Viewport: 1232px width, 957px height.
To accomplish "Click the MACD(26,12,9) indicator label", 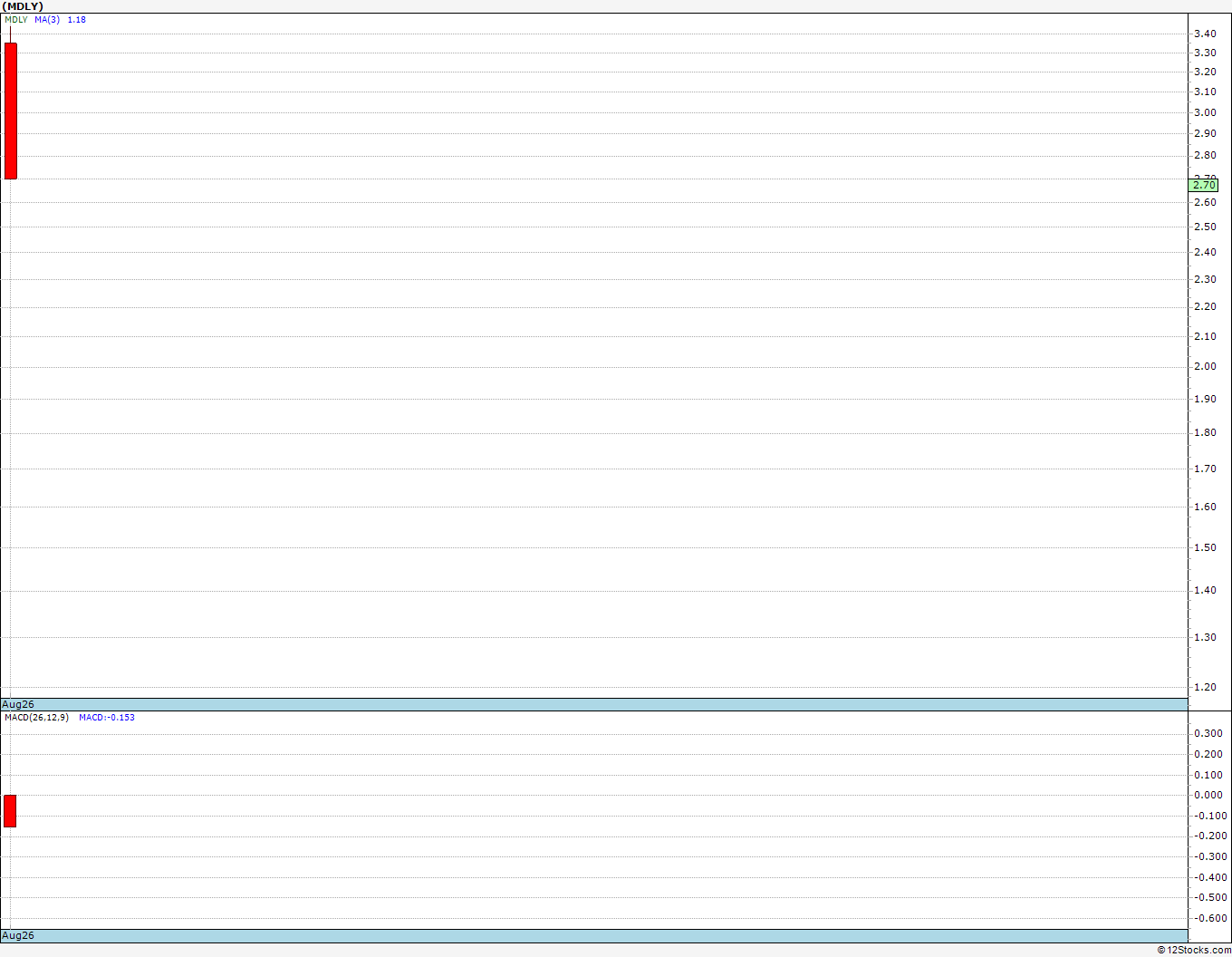I will click(36, 717).
